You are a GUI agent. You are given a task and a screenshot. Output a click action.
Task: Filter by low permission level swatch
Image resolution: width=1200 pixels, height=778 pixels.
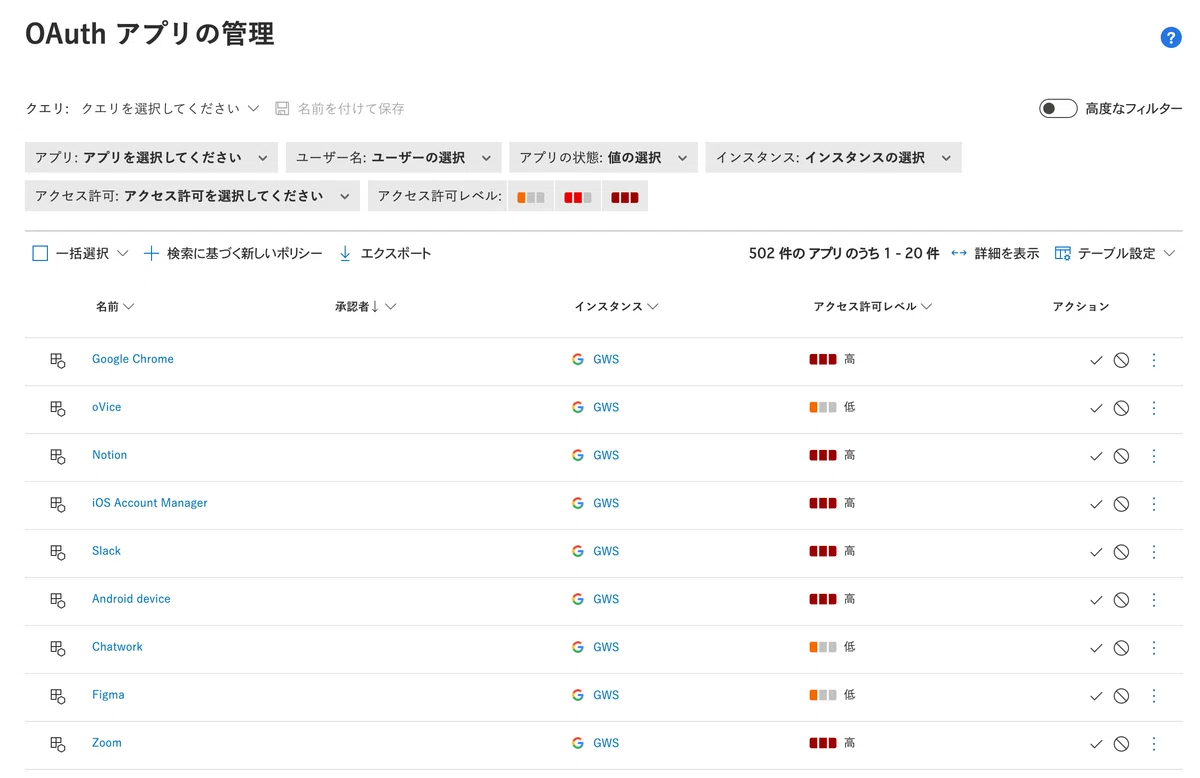pyautogui.click(x=531, y=197)
